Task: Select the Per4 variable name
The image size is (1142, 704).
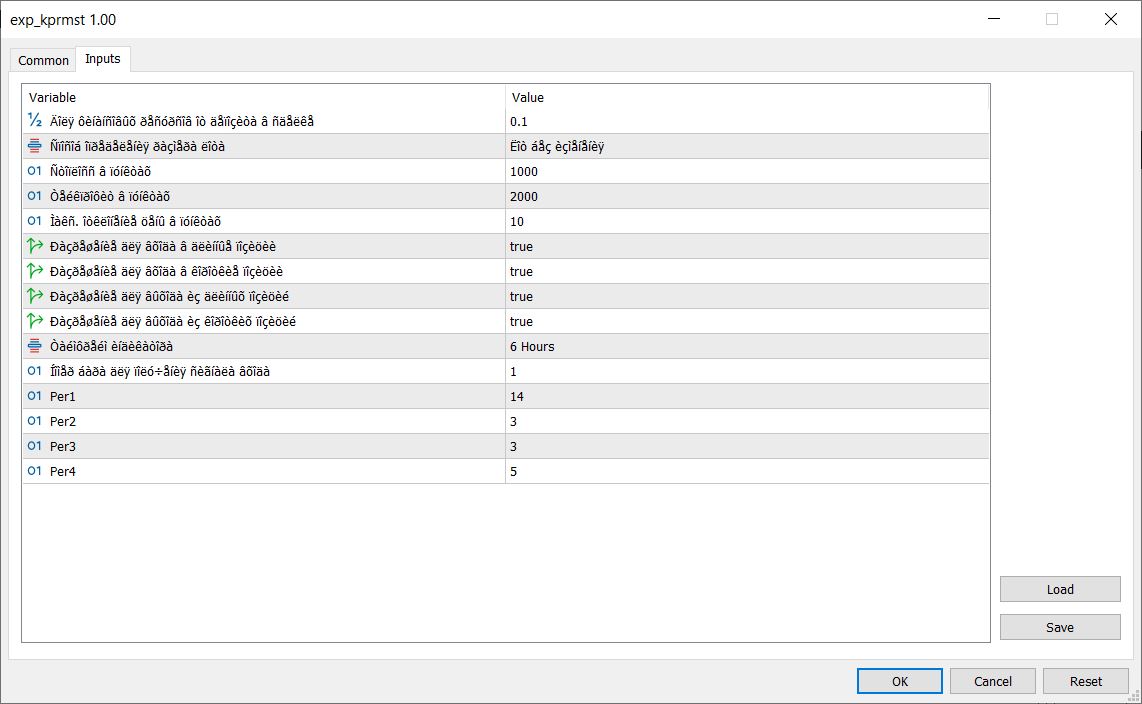Action: pos(63,471)
